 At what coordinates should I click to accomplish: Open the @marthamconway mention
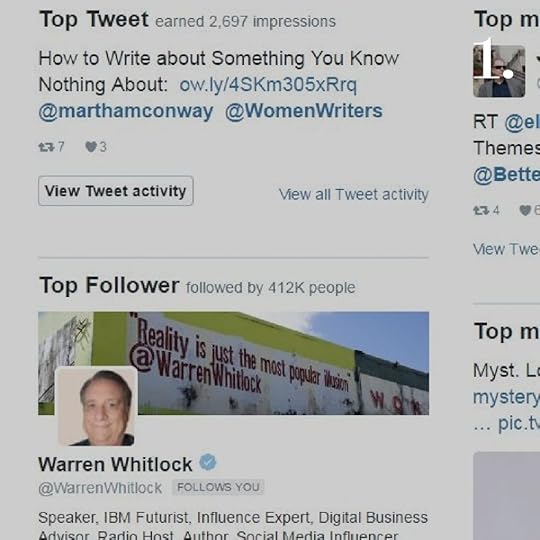tap(126, 111)
